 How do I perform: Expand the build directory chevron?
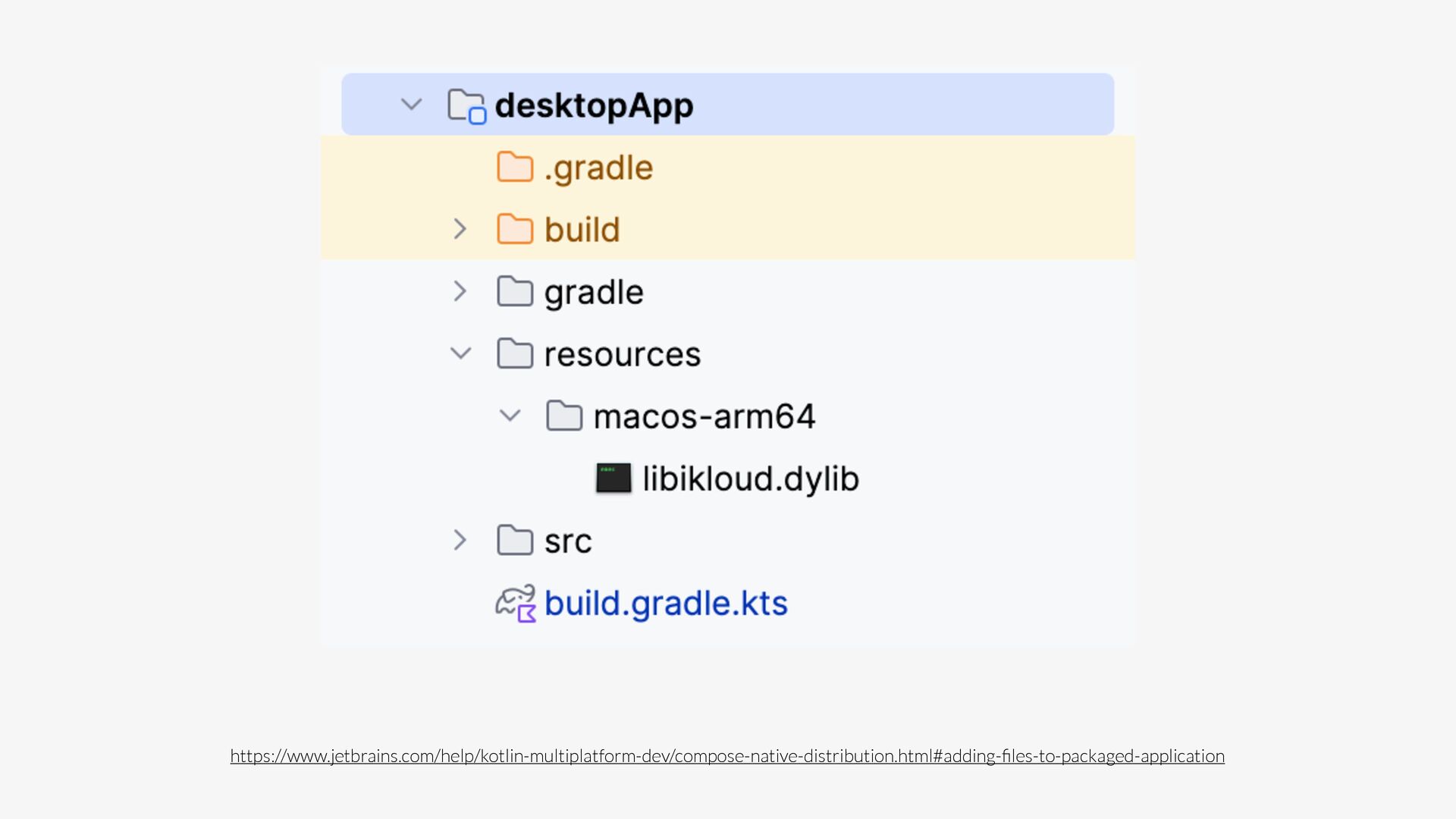(460, 229)
